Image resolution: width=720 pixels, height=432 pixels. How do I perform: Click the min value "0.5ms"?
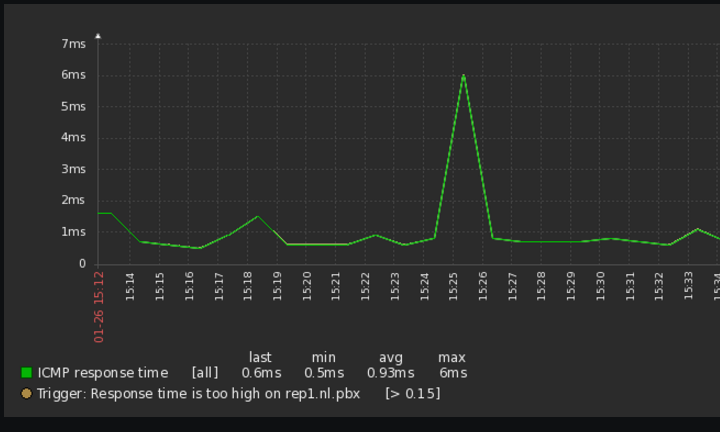click(x=324, y=373)
